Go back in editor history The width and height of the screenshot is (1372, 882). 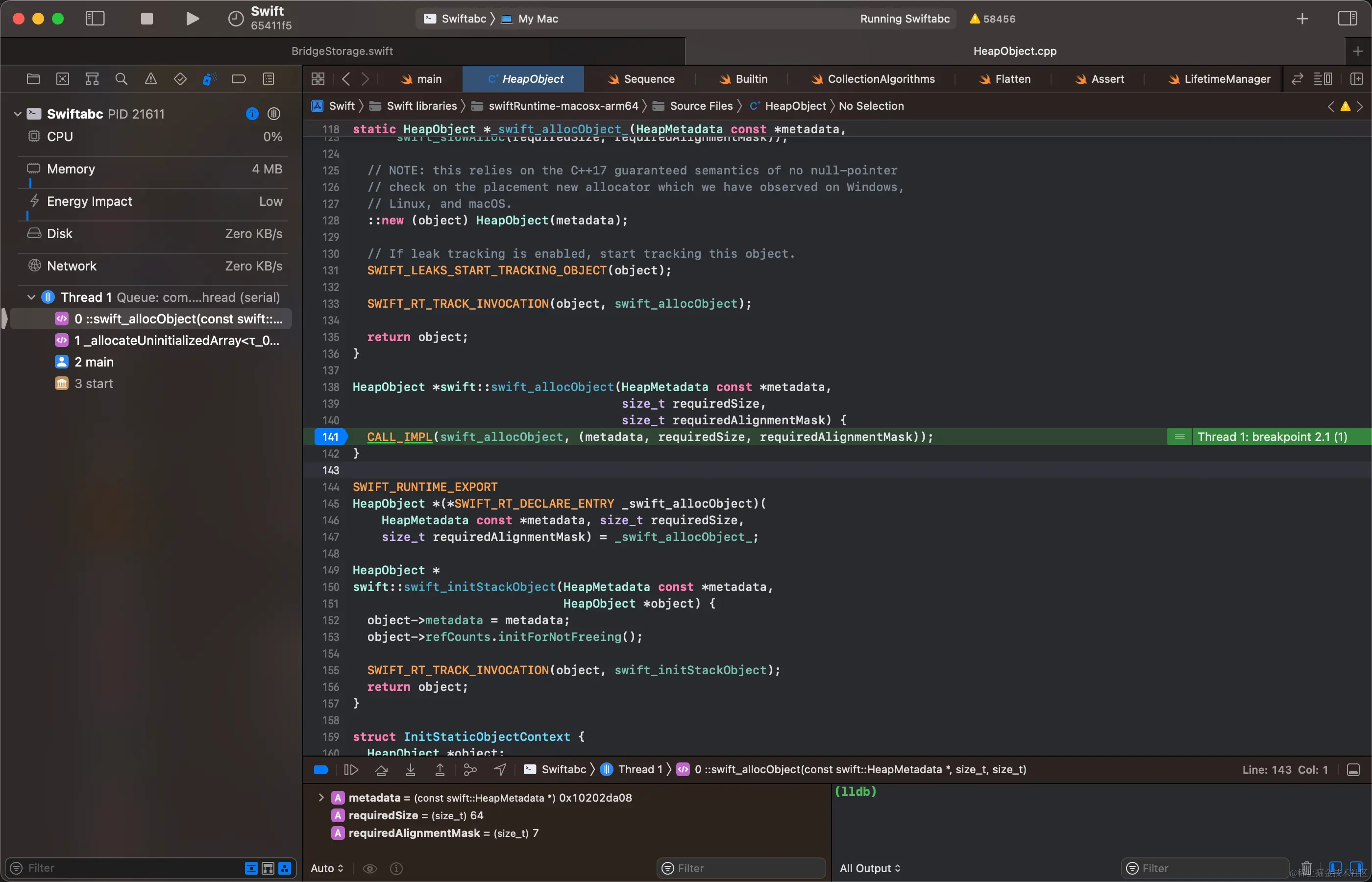(346, 79)
